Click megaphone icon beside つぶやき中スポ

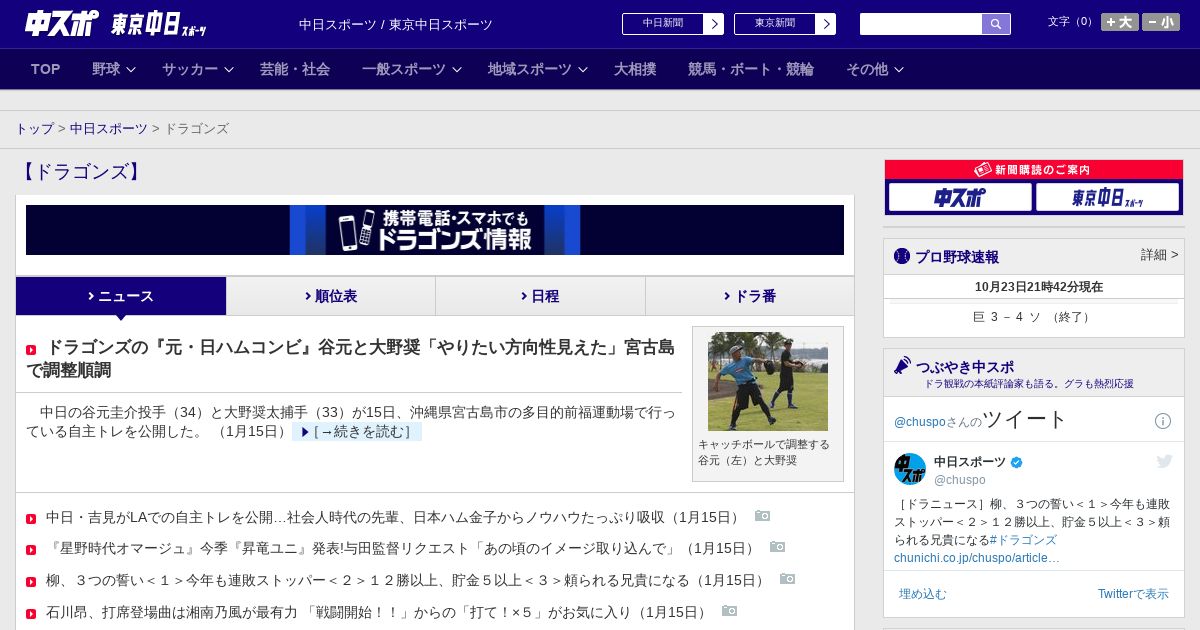point(902,365)
